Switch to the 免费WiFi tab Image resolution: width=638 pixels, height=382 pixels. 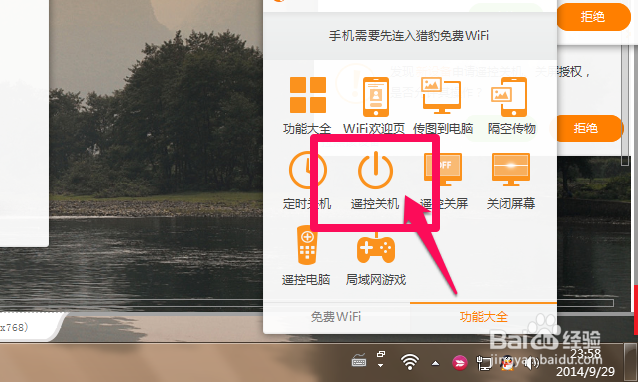336,317
